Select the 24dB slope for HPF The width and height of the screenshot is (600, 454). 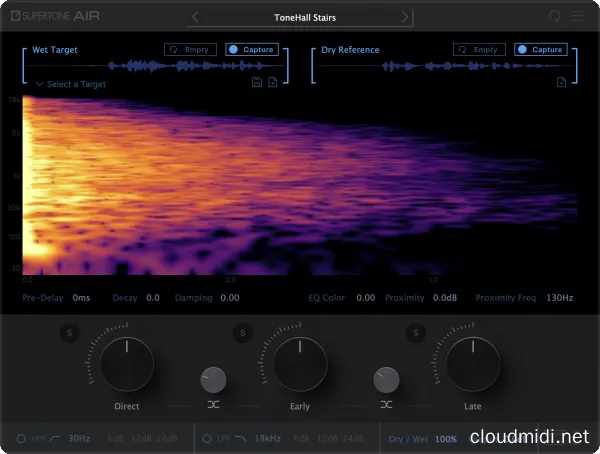167,439
